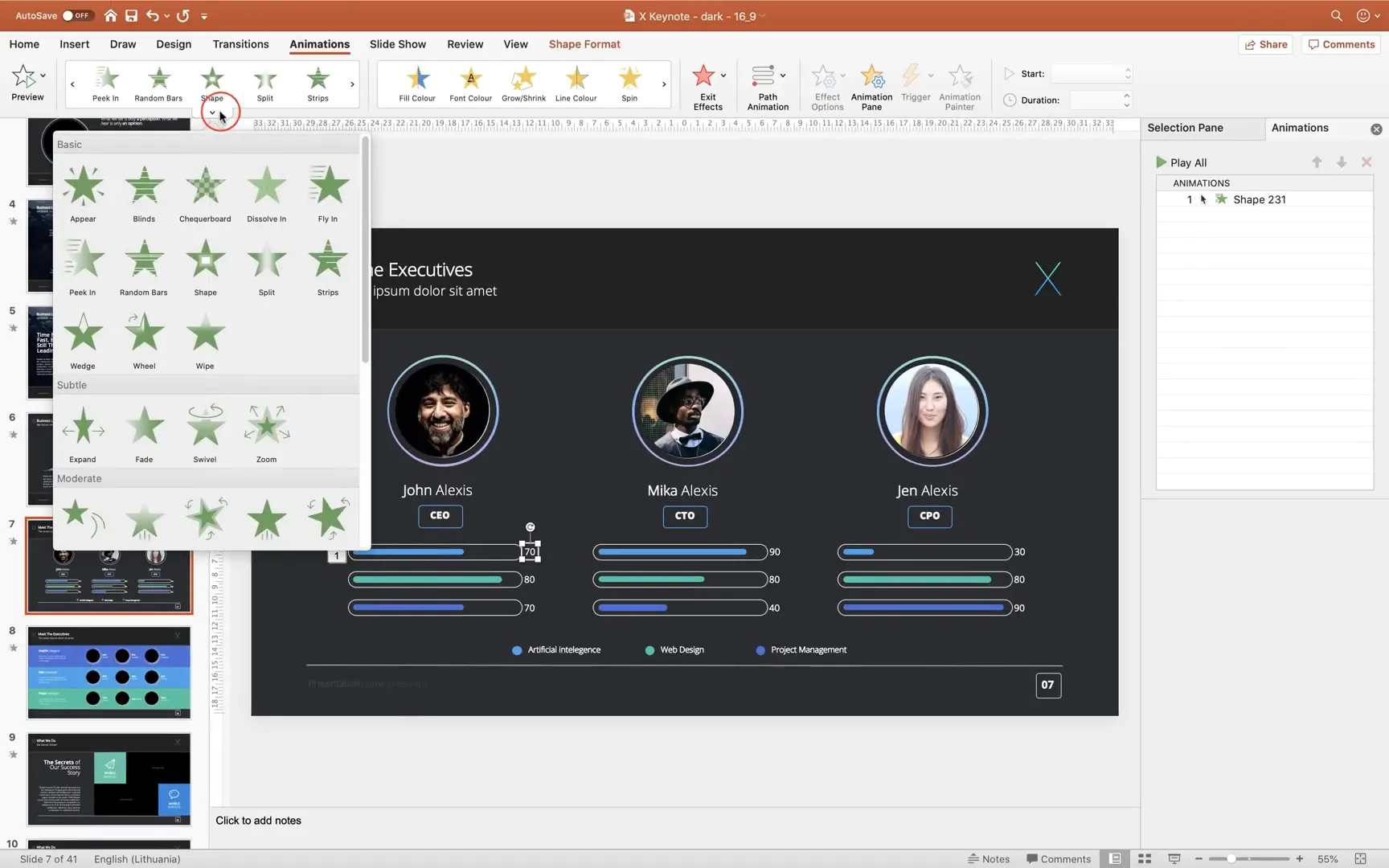The image size is (1389, 868).
Task: Toggle the AutoSave switch
Action: pos(78,15)
